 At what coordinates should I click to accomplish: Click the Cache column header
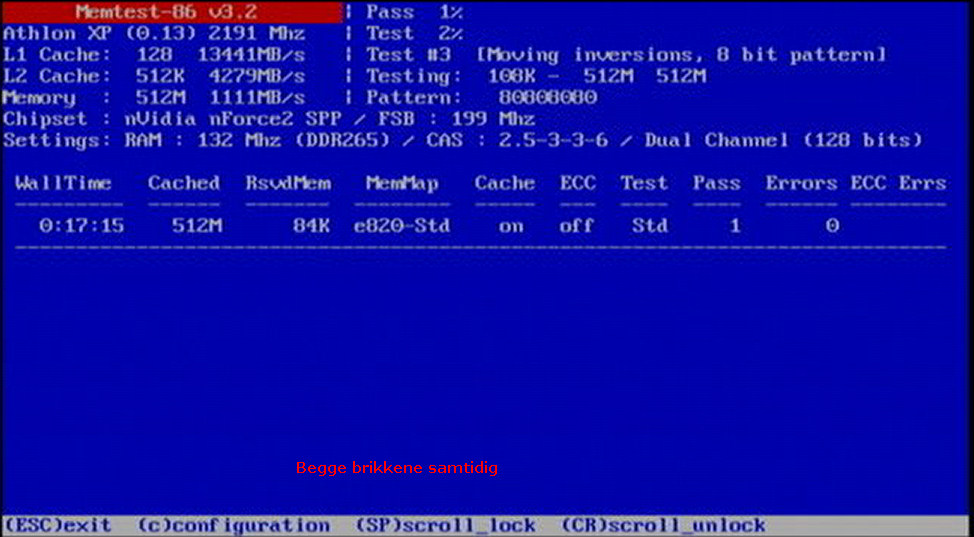(x=504, y=183)
